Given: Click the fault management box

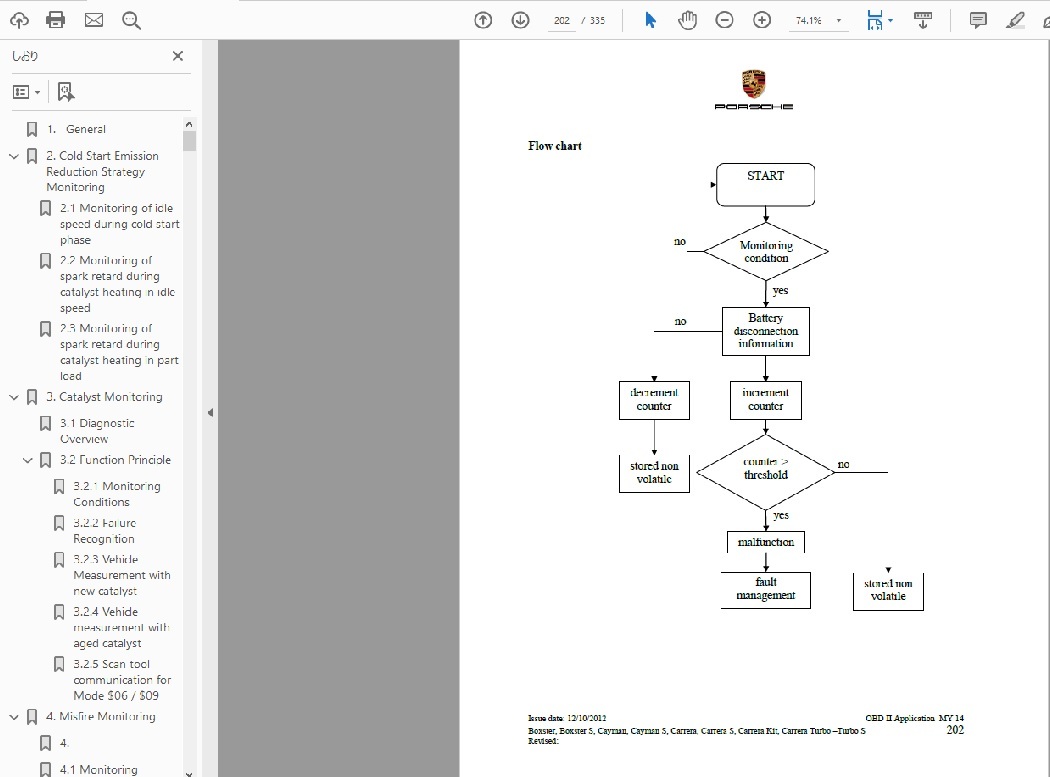Looking at the screenshot, I should [765, 589].
